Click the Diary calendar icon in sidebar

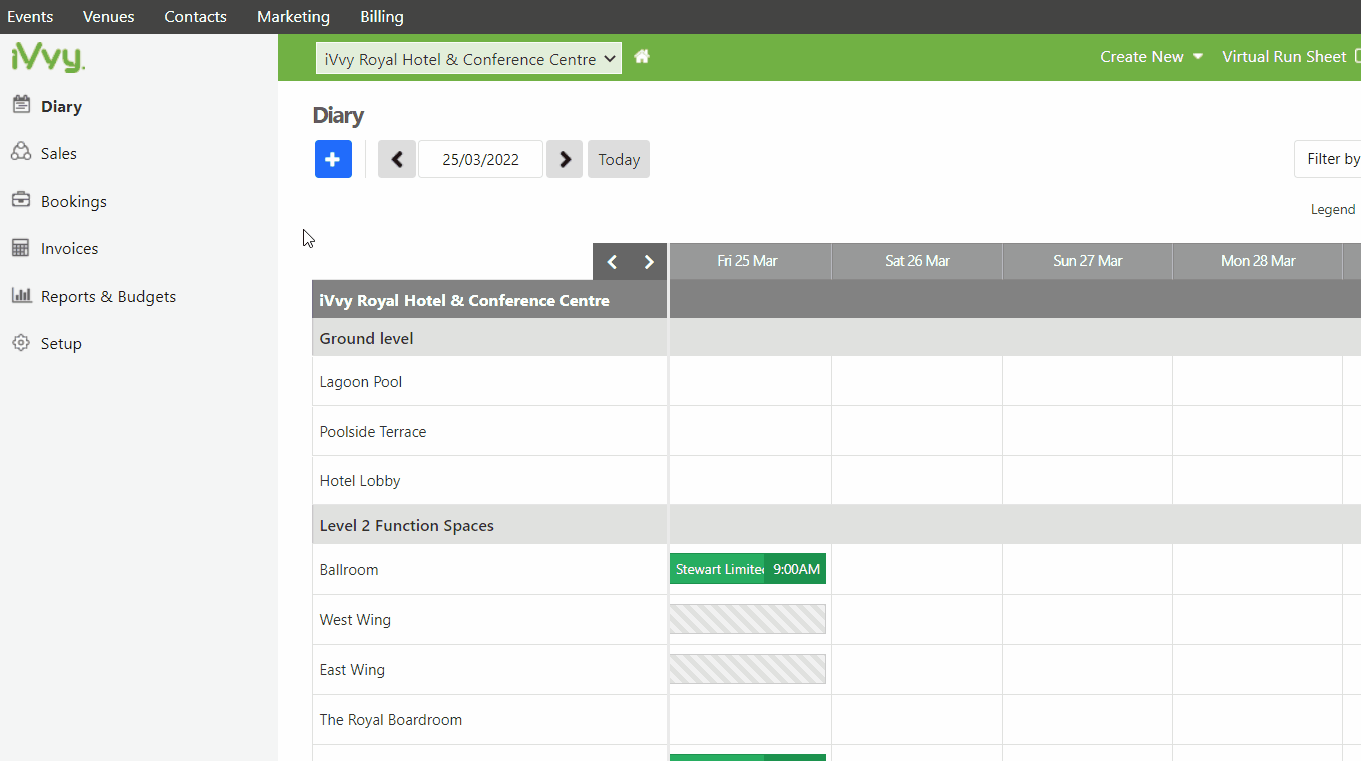coord(21,105)
